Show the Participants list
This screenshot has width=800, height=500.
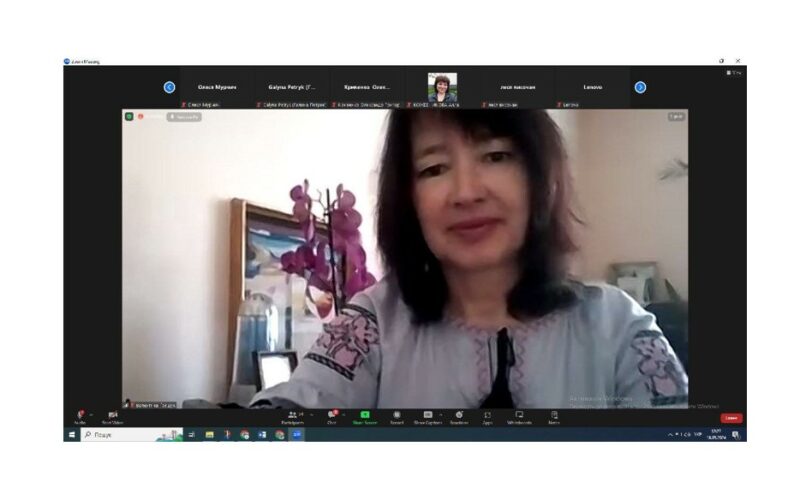point(293,415)
